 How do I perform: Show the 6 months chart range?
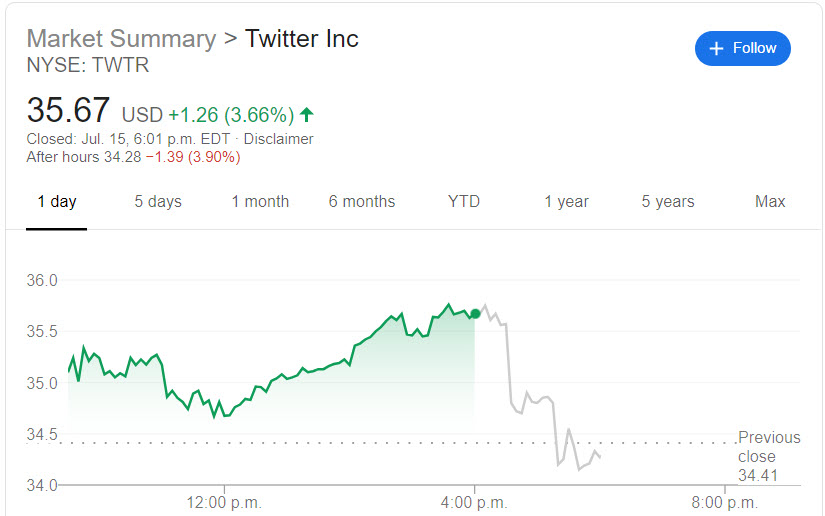click(x=362, y=202)
